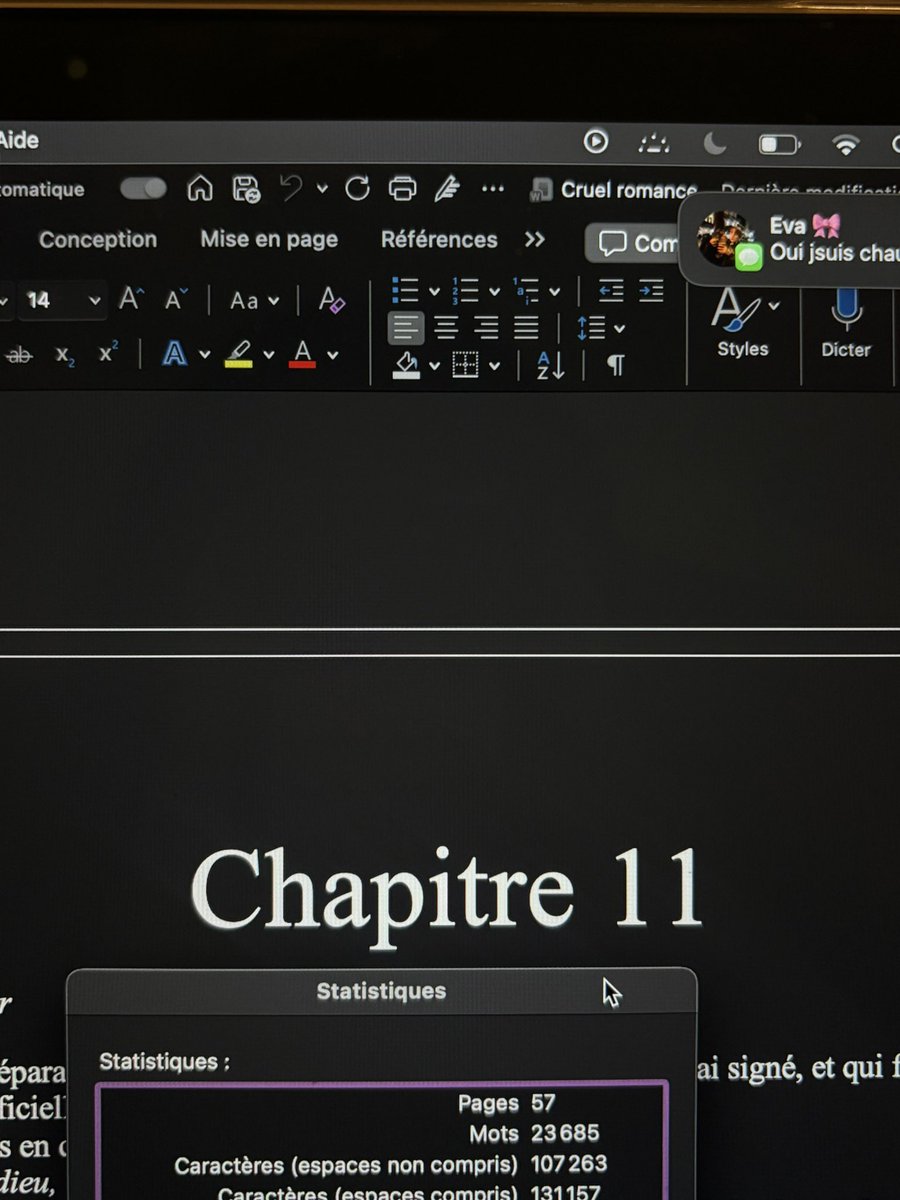
Task: Open the Aide menu in the menu bar
Action: coord(18,140)
